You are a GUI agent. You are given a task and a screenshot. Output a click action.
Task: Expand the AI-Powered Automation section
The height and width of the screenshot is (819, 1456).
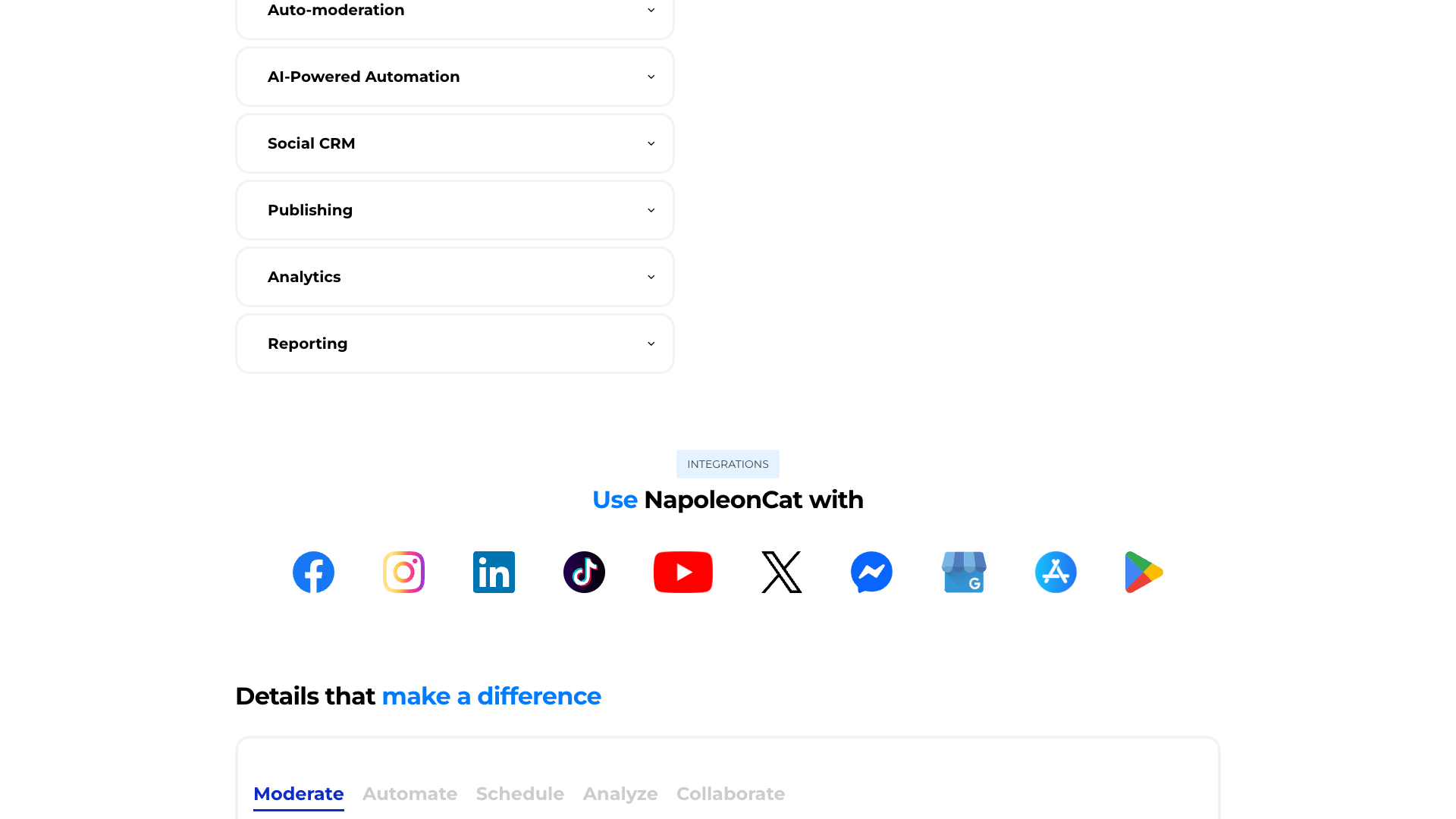coord(454,76)
